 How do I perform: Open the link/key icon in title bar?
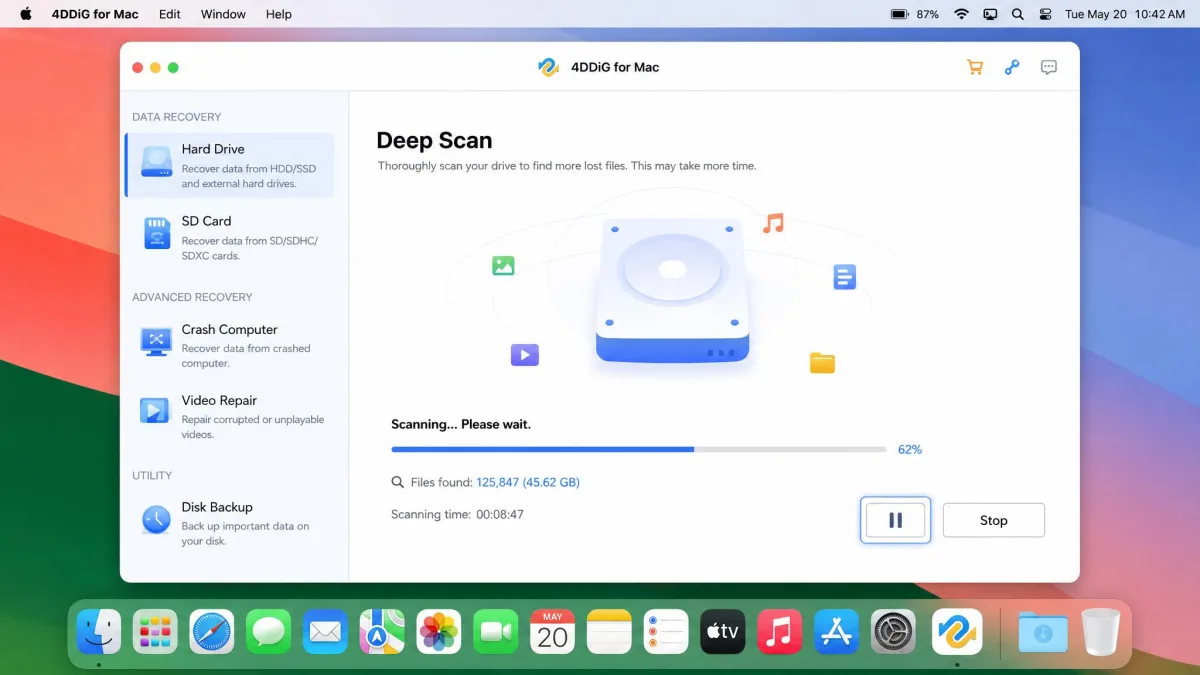coord(1012,67)
